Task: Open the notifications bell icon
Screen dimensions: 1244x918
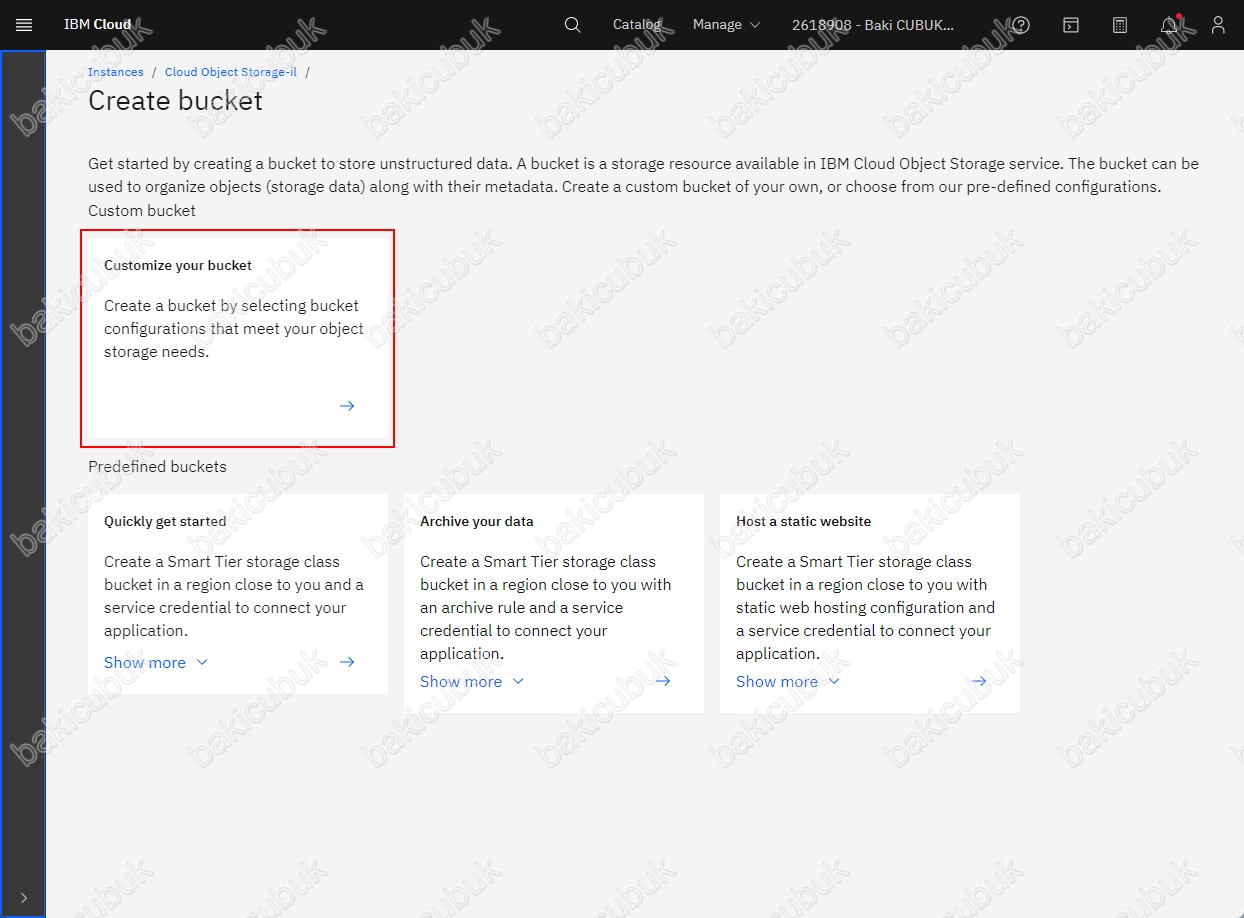Action: 1169,25
